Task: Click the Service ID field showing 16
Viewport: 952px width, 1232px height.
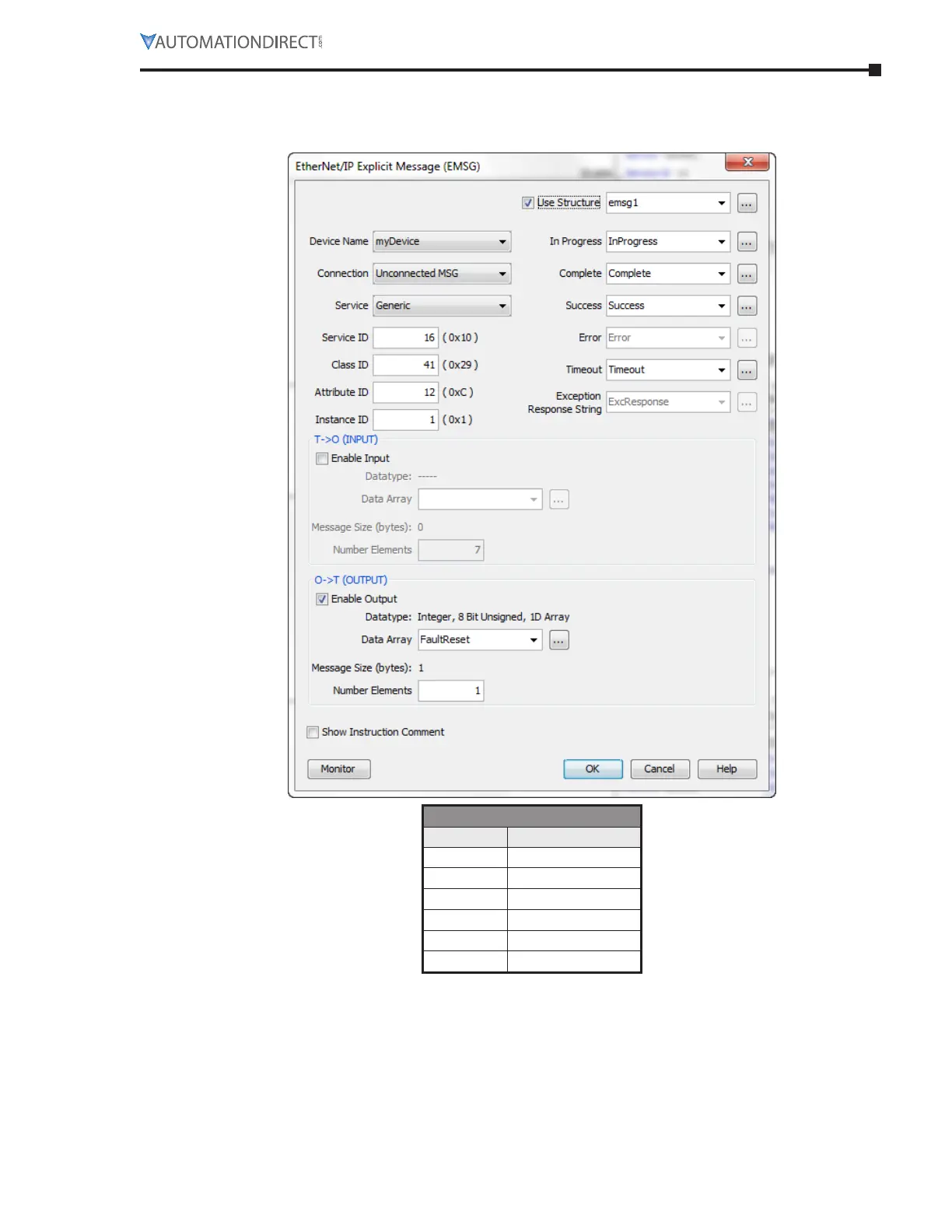Action: (x=405, y=338)
